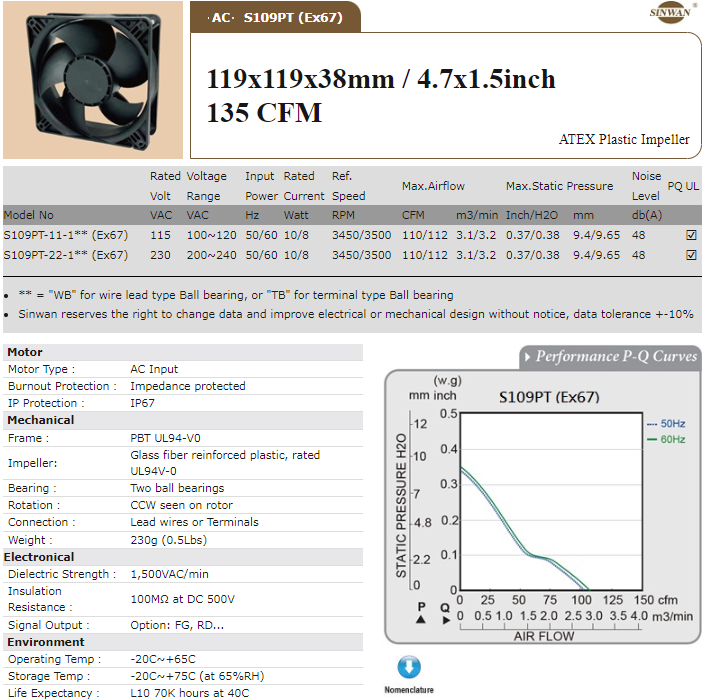Click model S109PT-11-1** (Ex67) row

click(66, 235)
